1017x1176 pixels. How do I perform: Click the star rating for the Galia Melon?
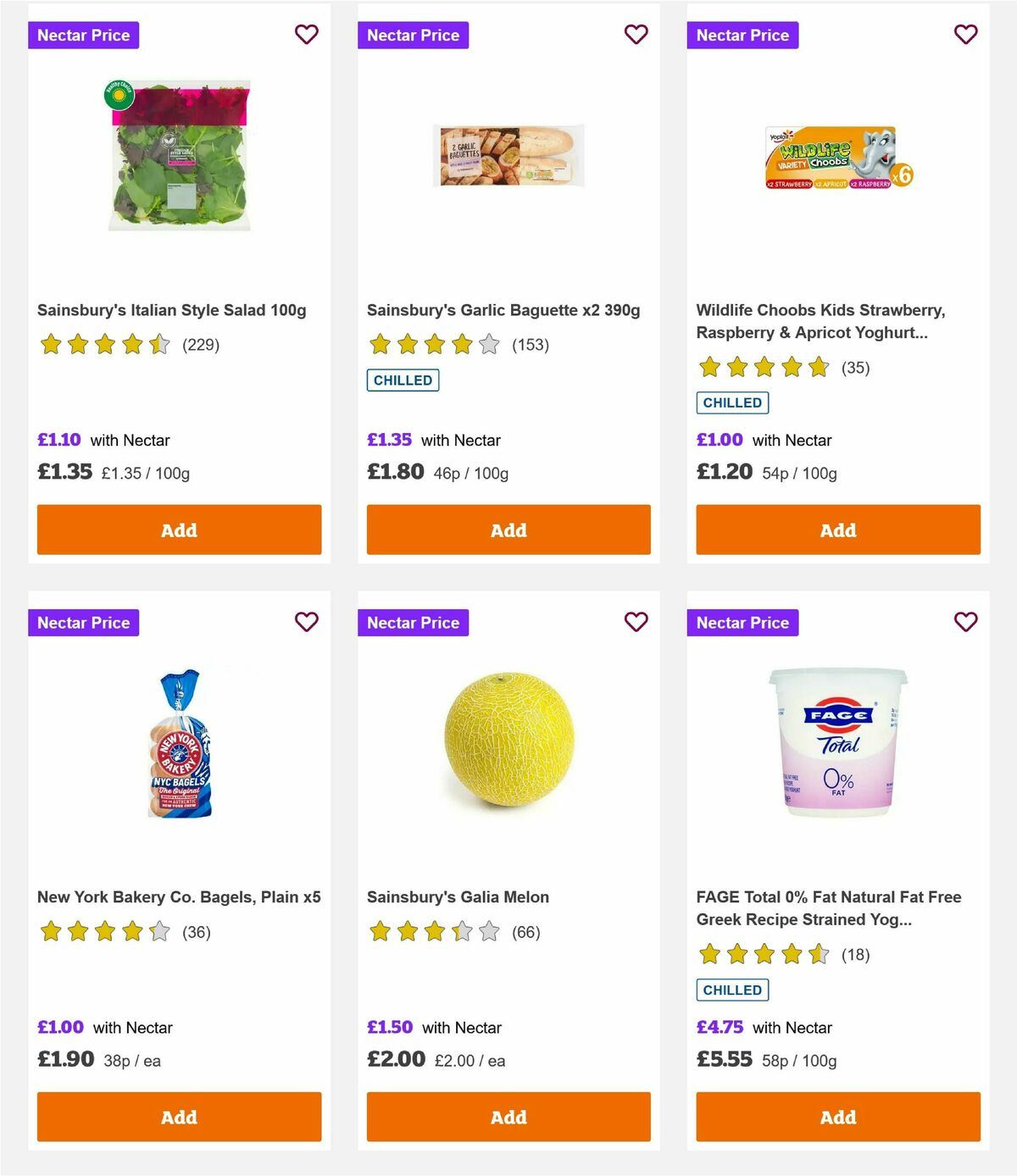coord(432,932)
